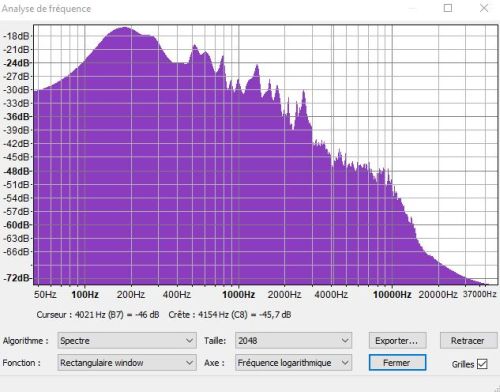Viewport: 500px width, 392px height.
Task: Maximize the Analyse de fréquence window
Action: 448,8
